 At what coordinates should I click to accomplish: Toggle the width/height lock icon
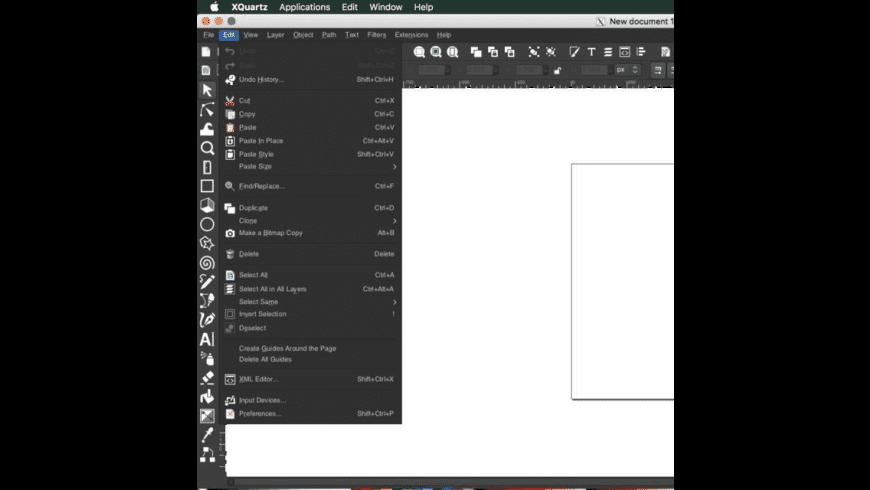click(558, 70)
